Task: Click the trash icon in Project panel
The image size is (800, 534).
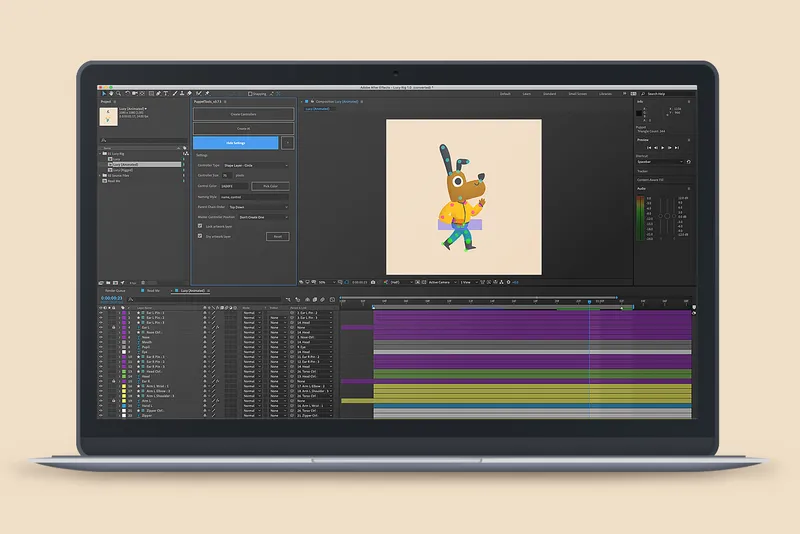Action: coord(143,283)
